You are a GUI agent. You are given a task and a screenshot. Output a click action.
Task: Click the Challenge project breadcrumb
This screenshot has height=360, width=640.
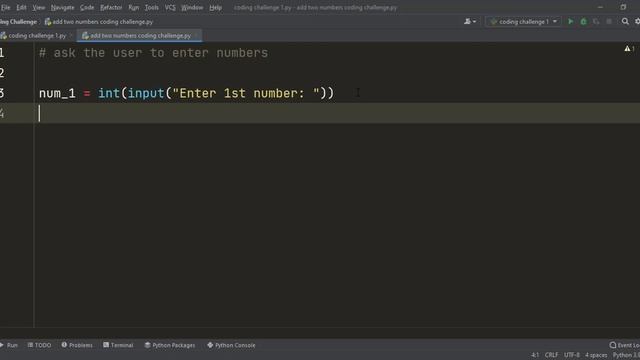(18, 22)
